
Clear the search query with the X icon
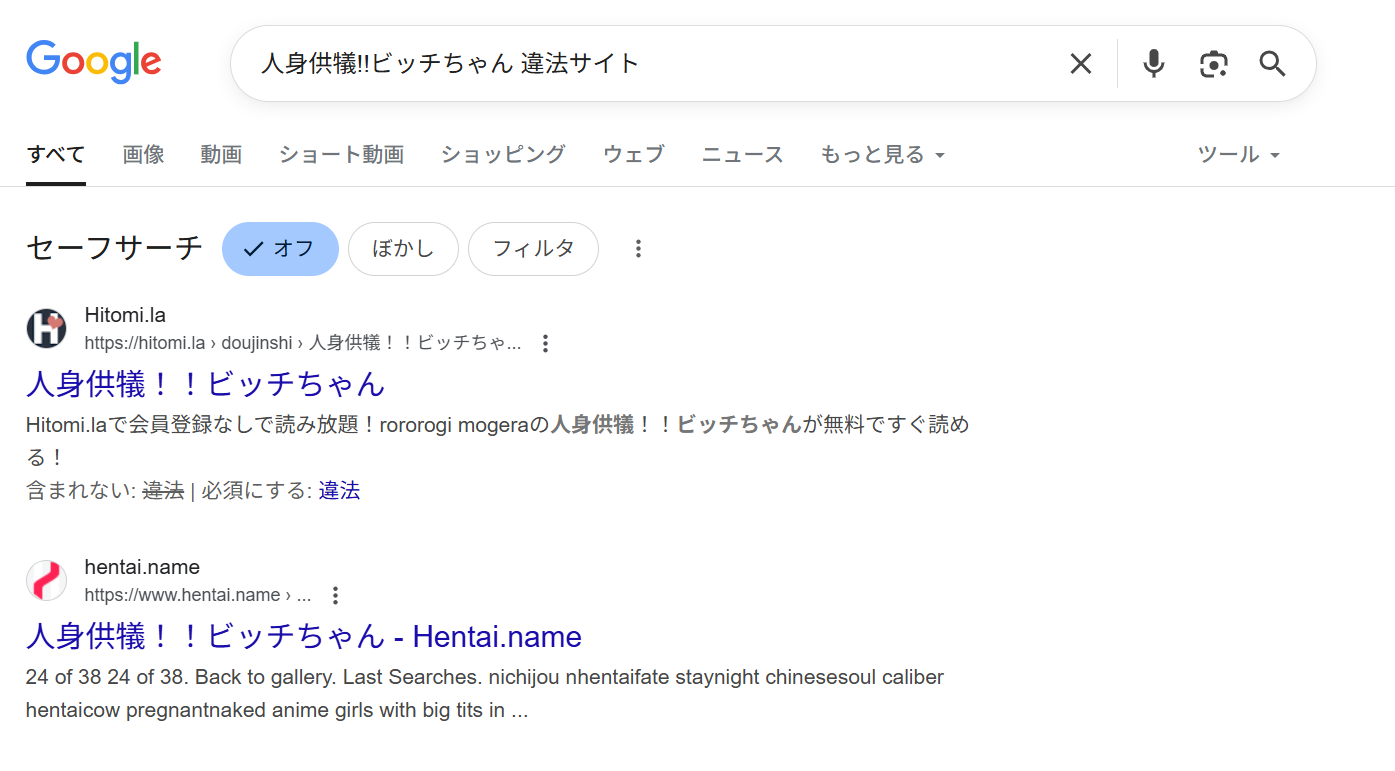coord(1080,63)
